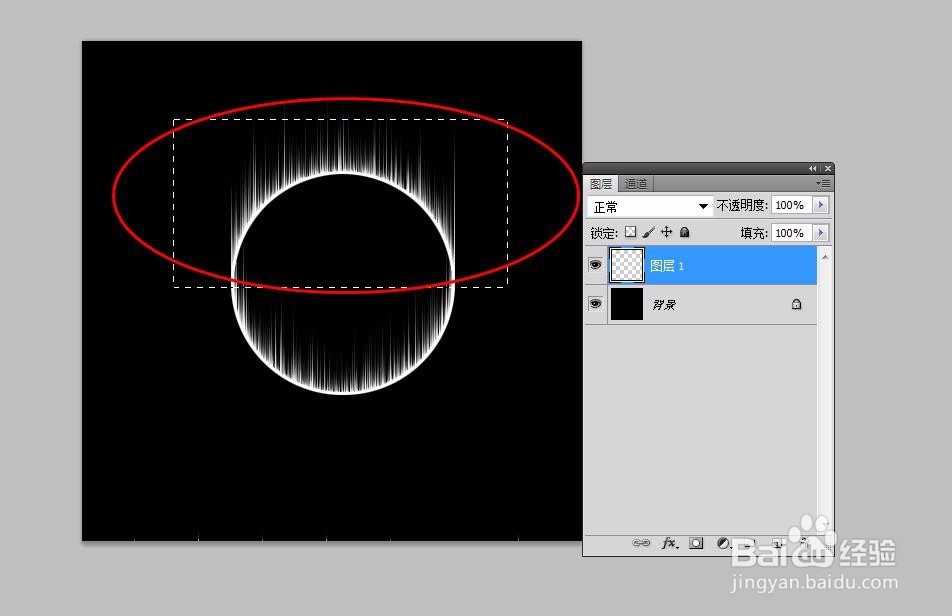
Task: Hide the 背景 layer
Action: [596, 303]
